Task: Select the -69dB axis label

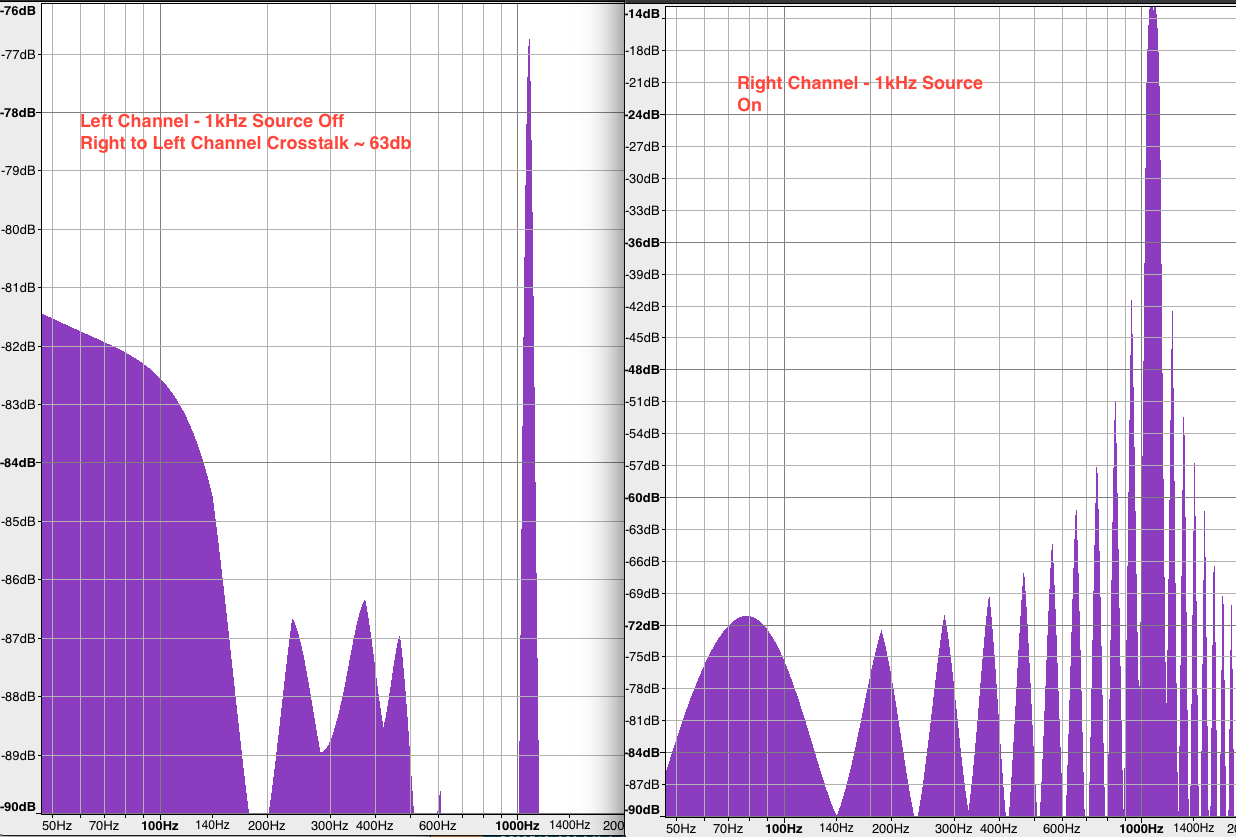Action: tap(642, 593)
